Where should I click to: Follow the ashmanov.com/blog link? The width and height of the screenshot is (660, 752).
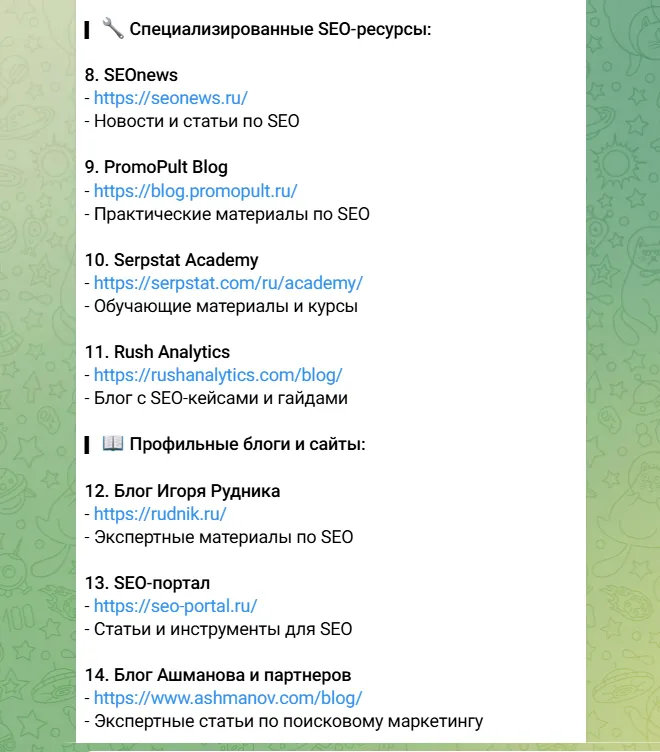point(228,698)
